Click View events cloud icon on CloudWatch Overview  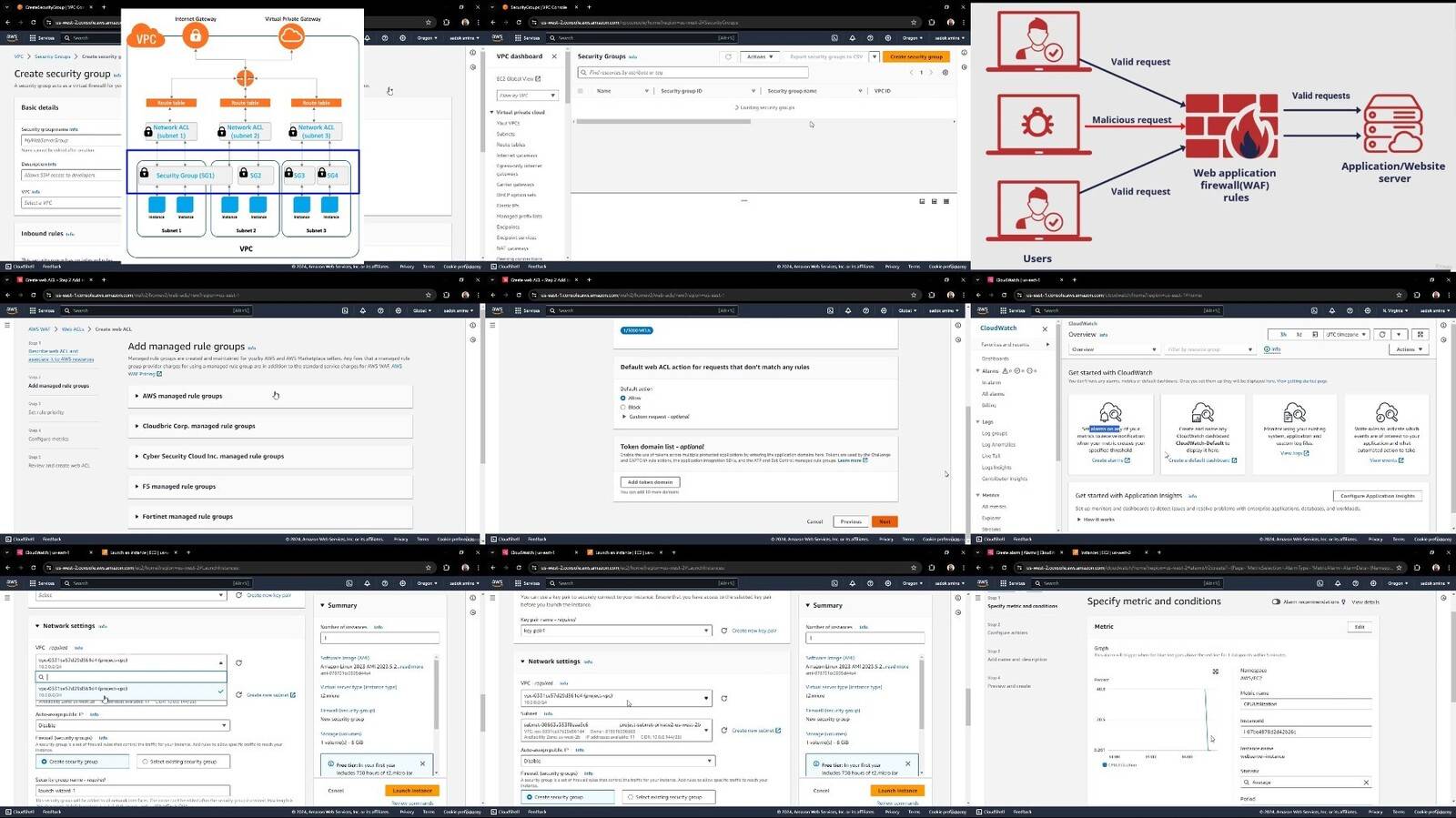[1386, 412]
